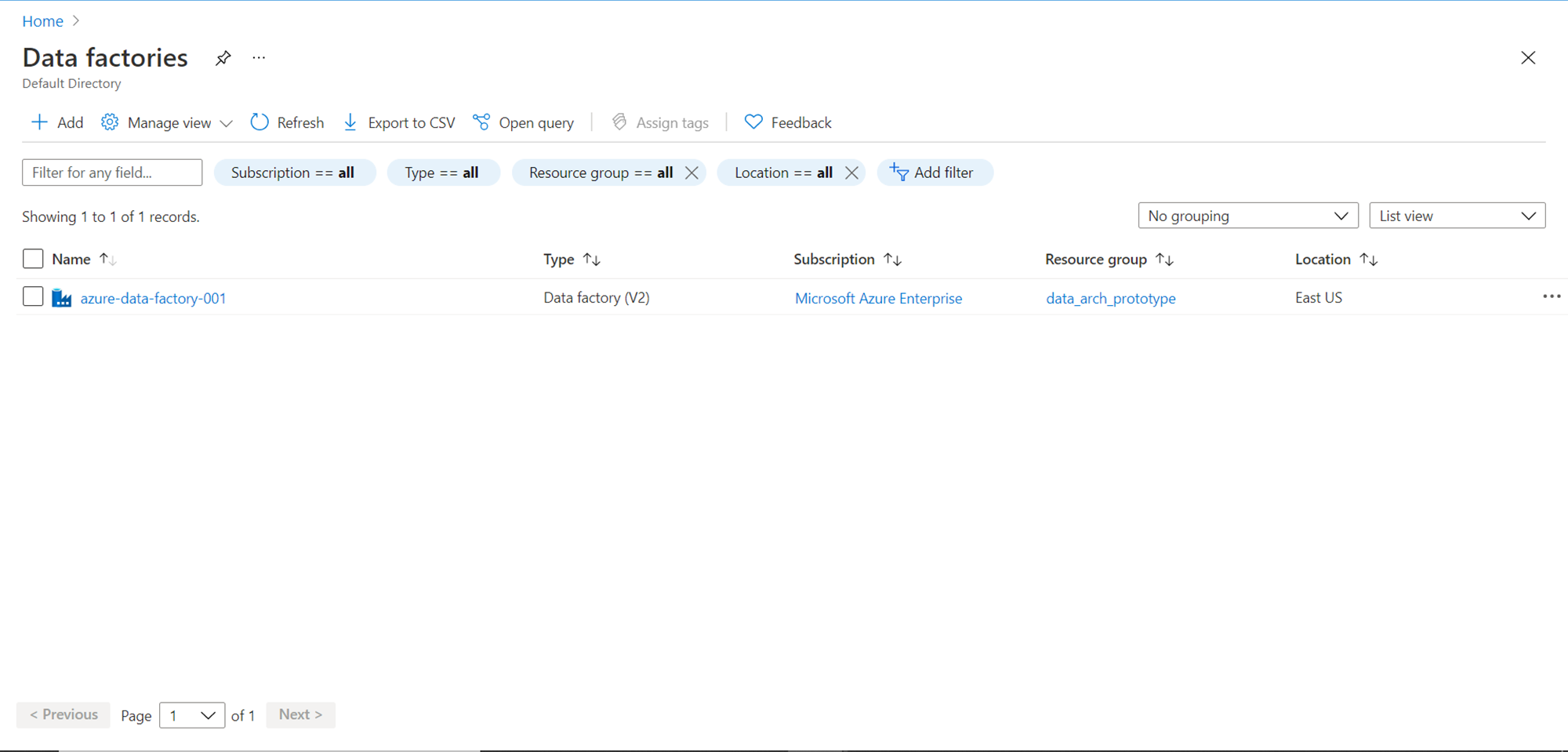Image resolution: width=1568 pixels, height=752 pixels.
Task: Open the page number dropdown
Action: point(192,715)
